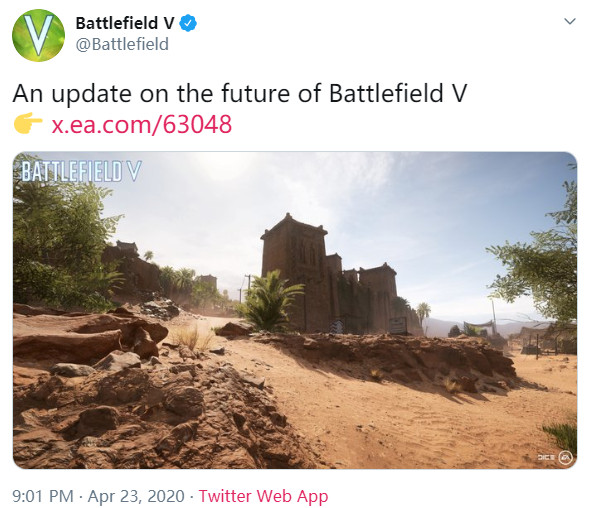Visit the @Battlefield handle
The image size is (589, 508).
122,44
